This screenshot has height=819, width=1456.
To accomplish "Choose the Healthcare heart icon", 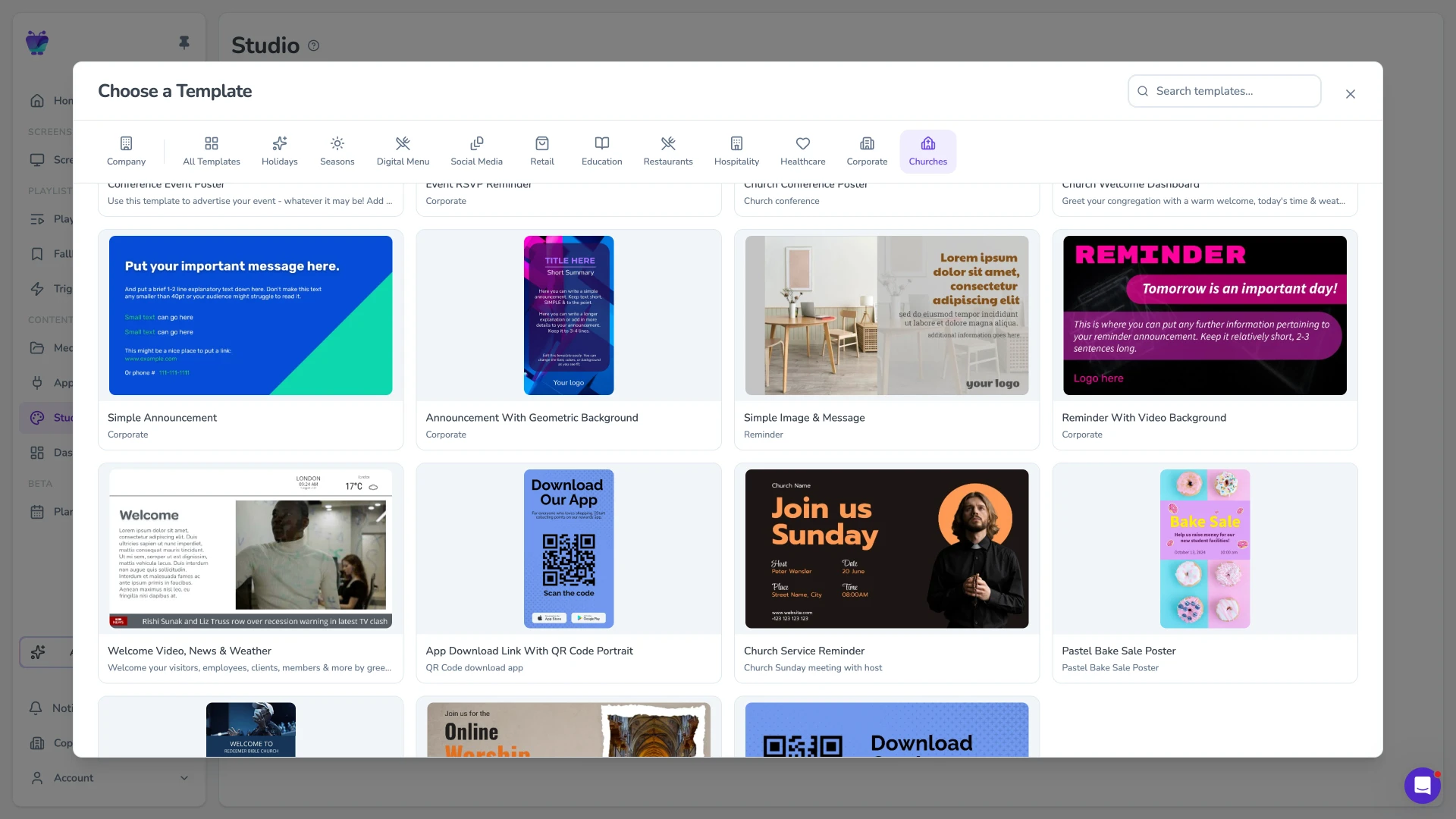I will (x=803, y=143).
